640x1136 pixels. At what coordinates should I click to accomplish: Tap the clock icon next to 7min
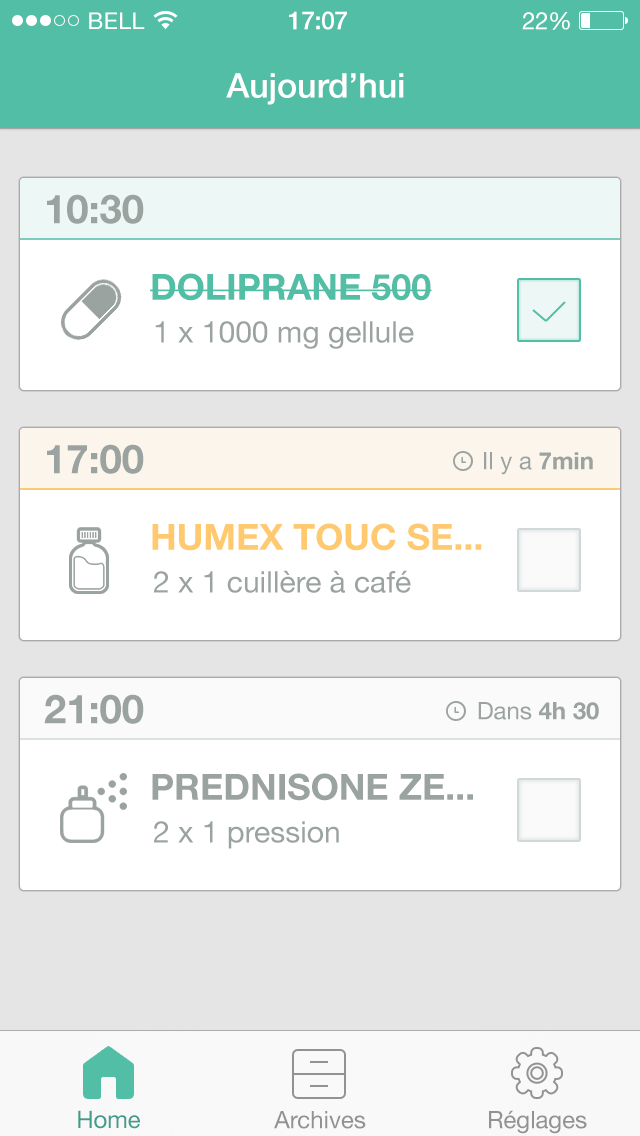pyautogui.click(x=462, y=461)
